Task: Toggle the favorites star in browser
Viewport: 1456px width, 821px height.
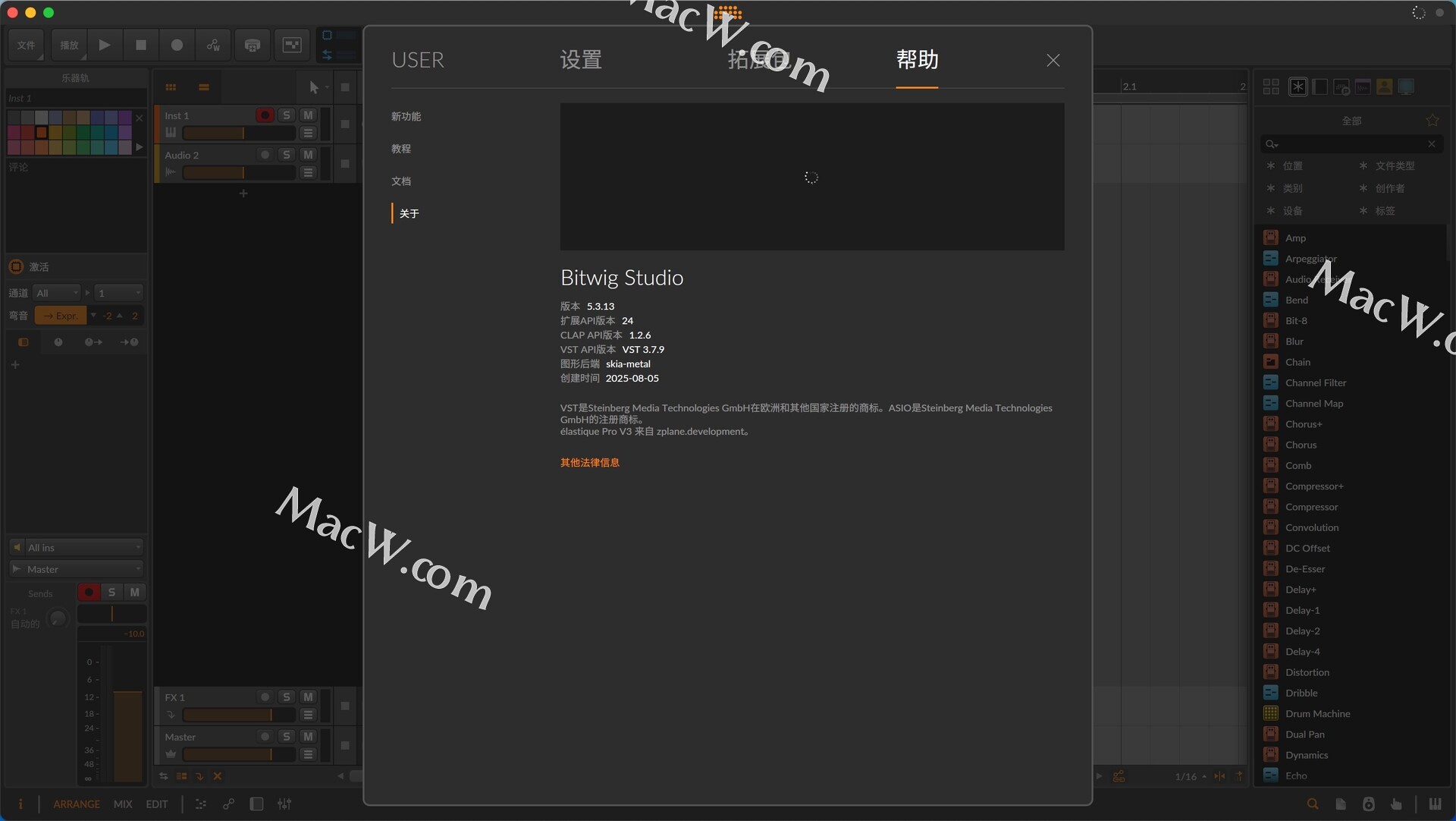Action: [x=1432, y=121]
